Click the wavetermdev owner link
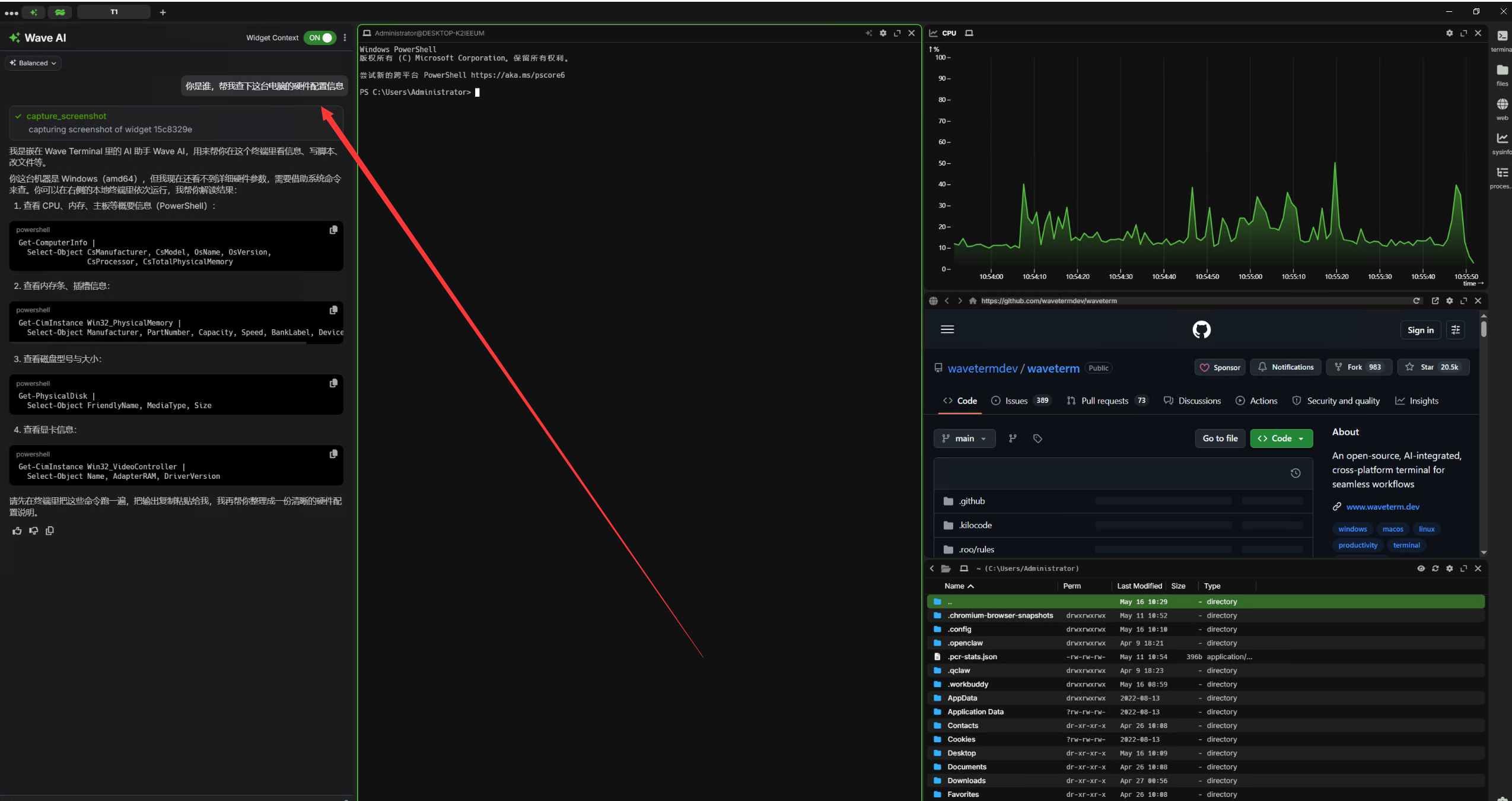 [x=982, y=368]
